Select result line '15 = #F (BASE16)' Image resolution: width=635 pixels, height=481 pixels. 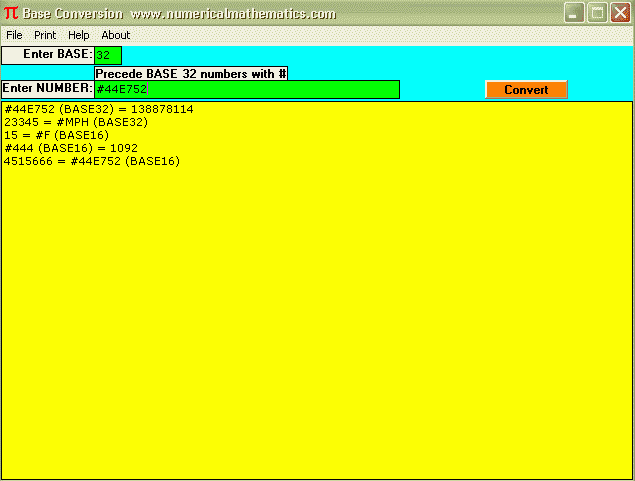tap(57, 135)
